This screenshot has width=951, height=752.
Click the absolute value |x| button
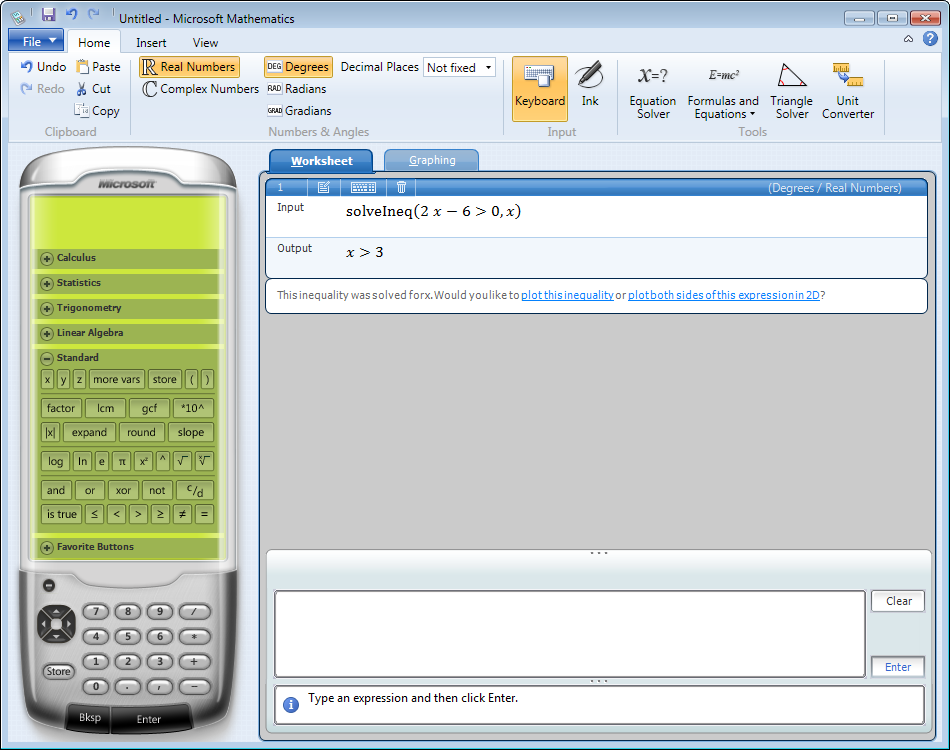50,432
